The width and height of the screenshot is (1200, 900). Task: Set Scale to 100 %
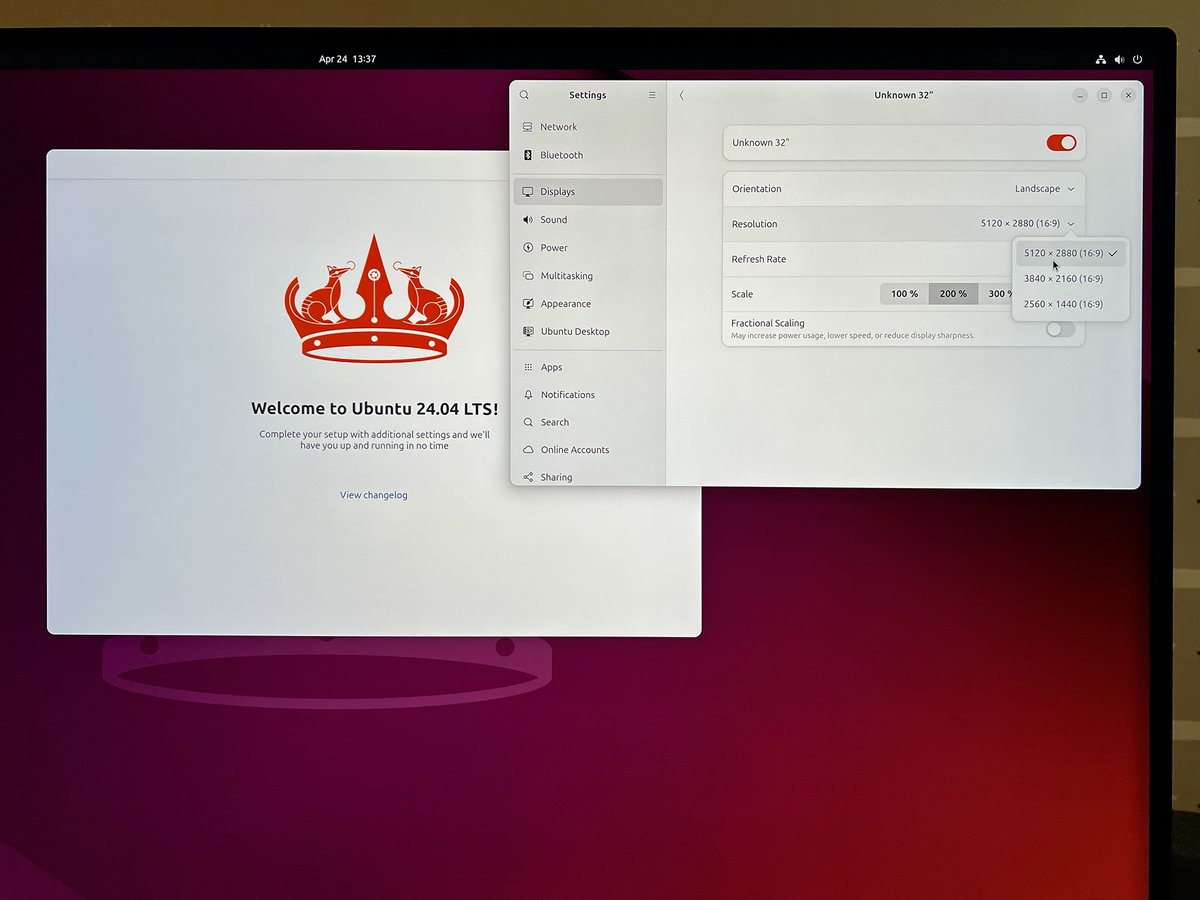(x=904, y=294)
